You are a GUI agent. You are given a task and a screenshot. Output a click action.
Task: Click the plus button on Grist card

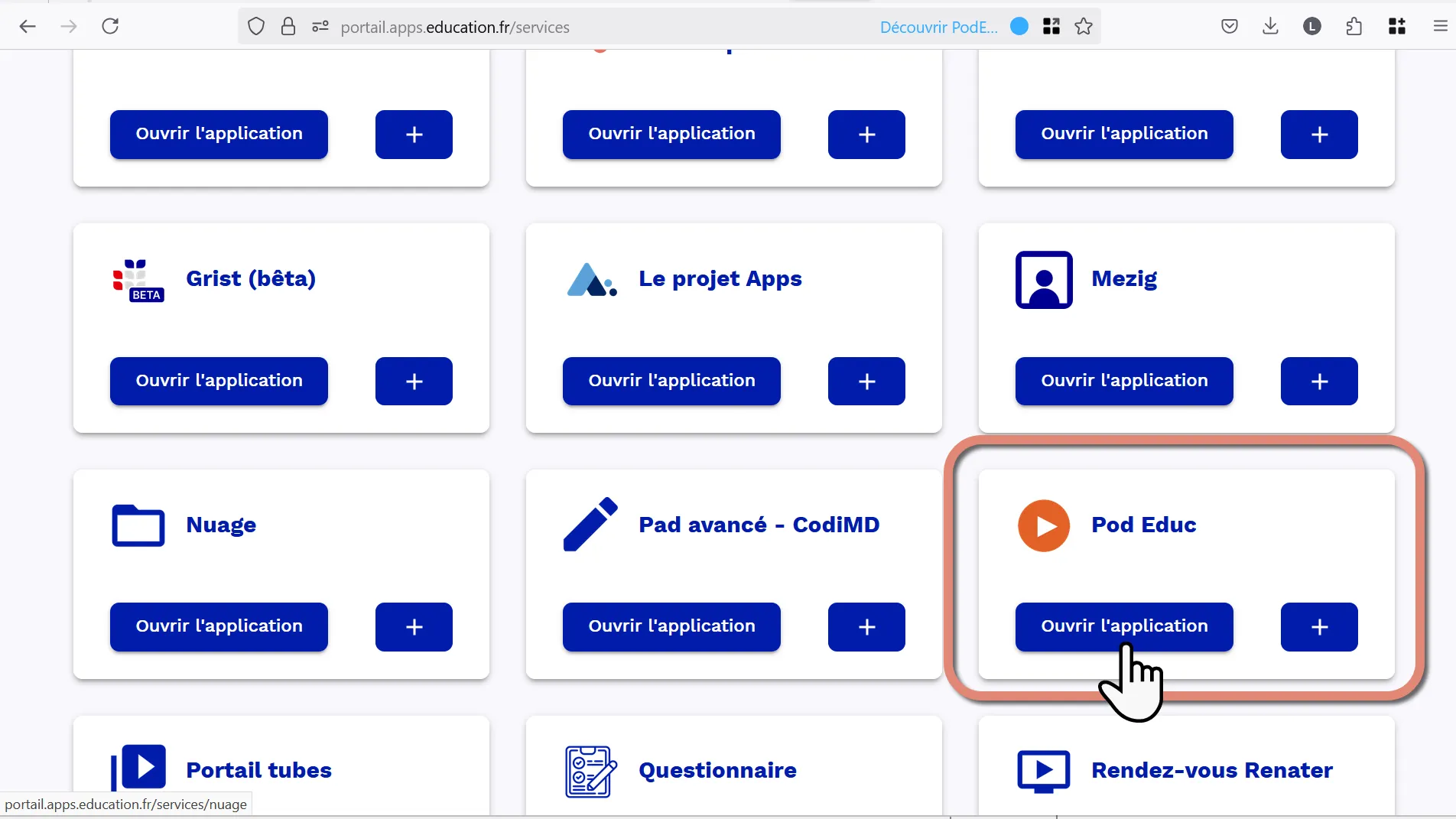click(x=414, y=381)
